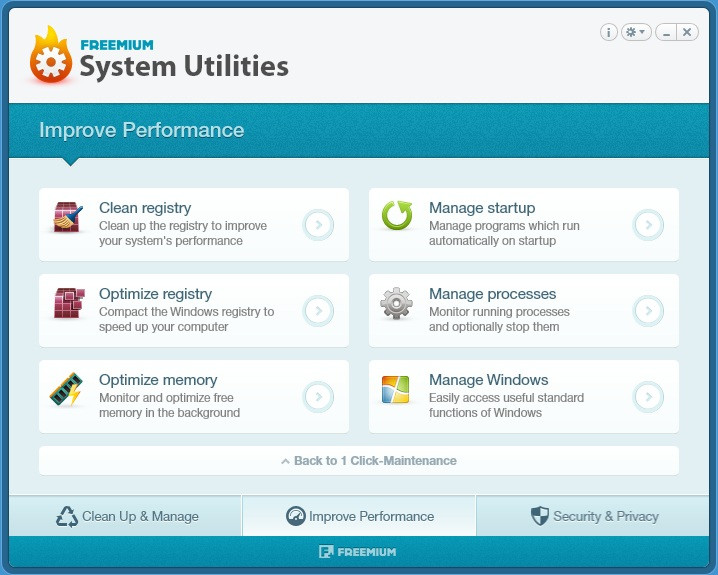
Task: Open the info button in title bar
Action: pos(609,32)
